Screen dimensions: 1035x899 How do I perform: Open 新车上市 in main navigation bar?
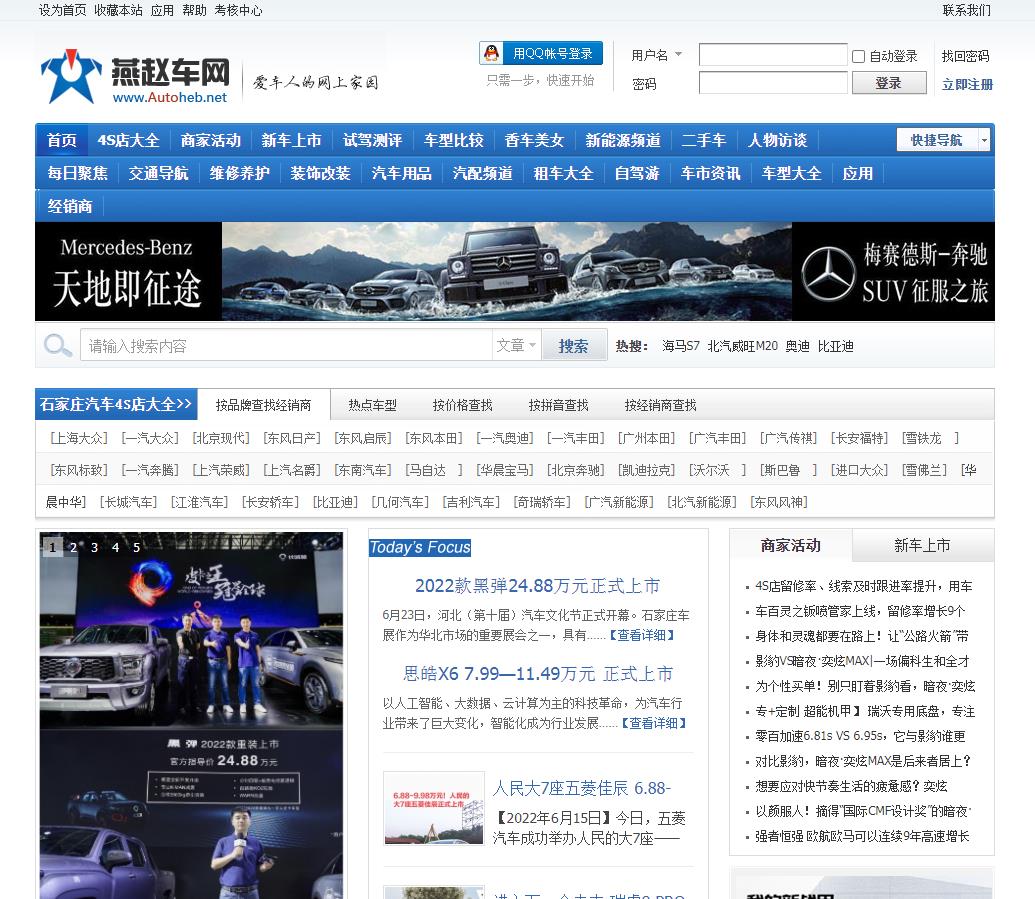pyautogui.click(x=291, y=141)
